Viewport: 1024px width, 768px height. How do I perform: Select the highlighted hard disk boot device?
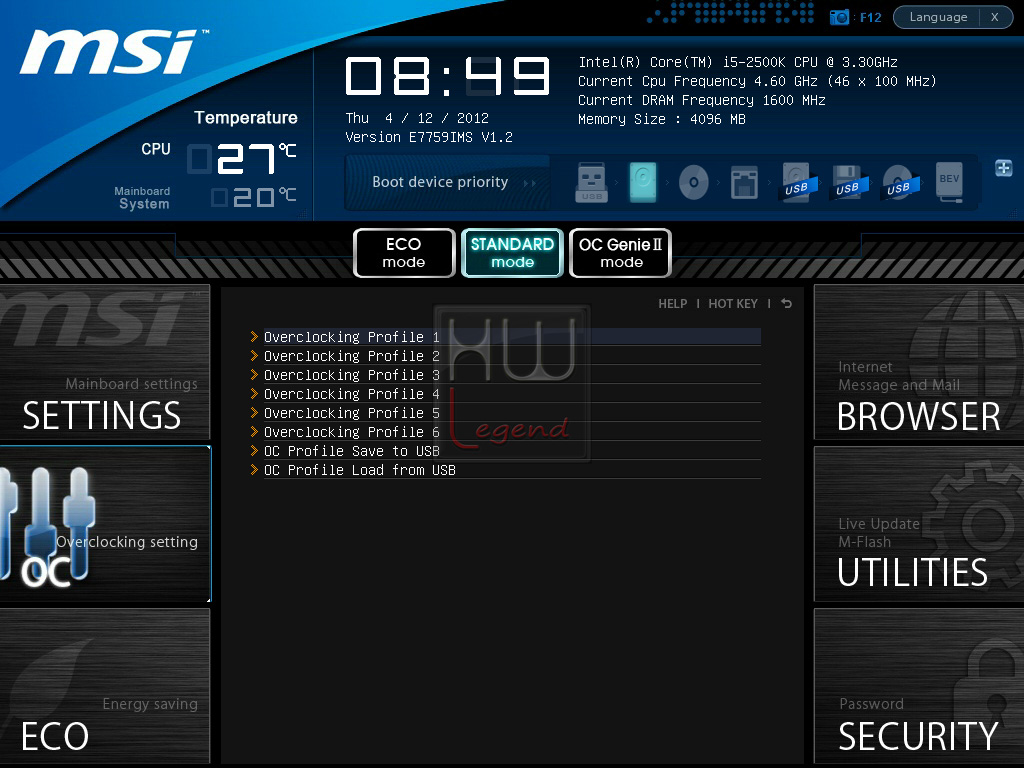pos(643,182)
